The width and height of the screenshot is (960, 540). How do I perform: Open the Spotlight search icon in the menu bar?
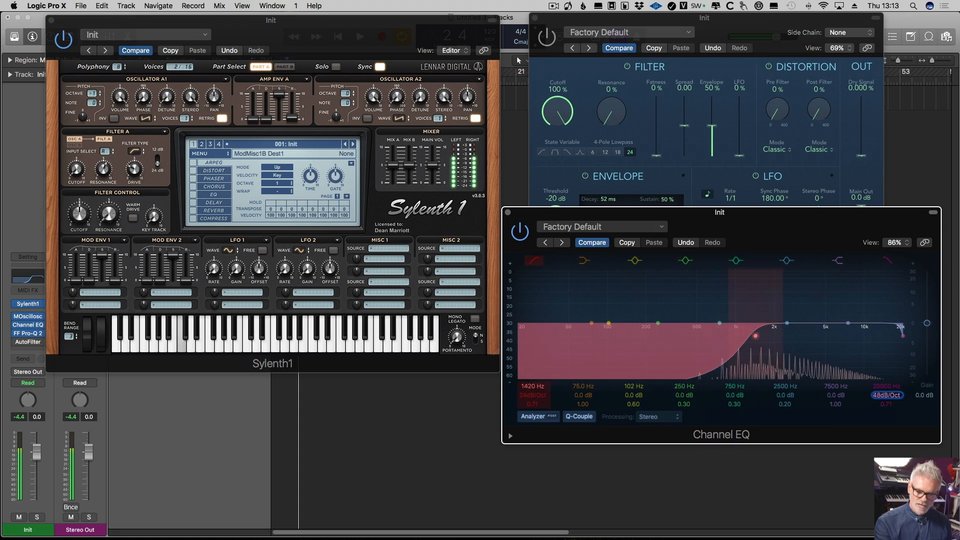coord(913,6)
